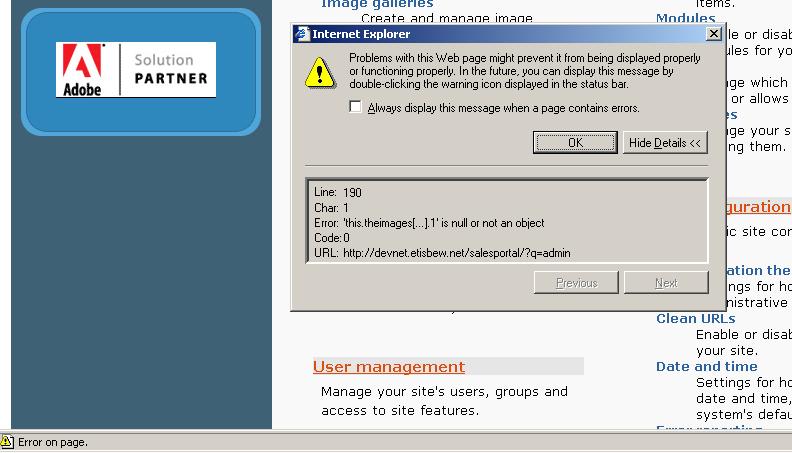
Task: Click the dialog's 'Problems with this Web page' message
Action: (x=524, y=71)
